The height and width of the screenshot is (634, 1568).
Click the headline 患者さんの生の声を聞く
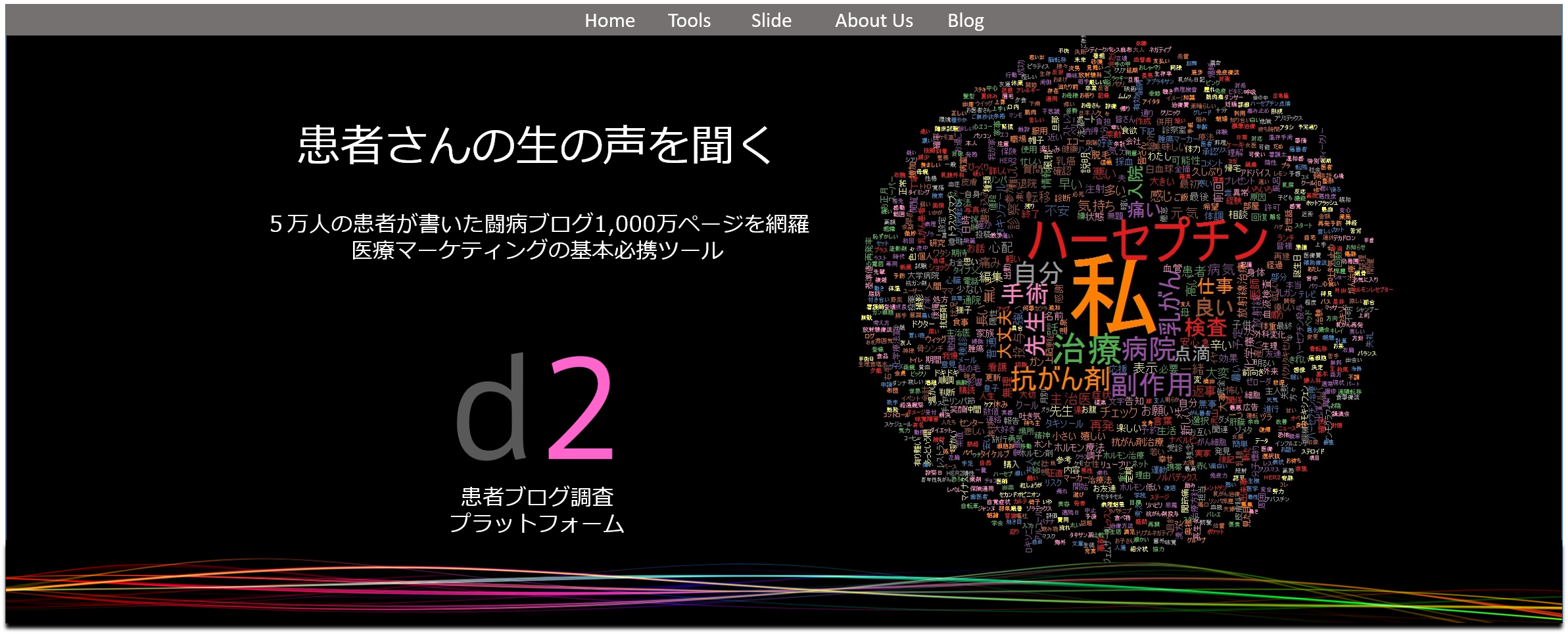tap(536, 145)
